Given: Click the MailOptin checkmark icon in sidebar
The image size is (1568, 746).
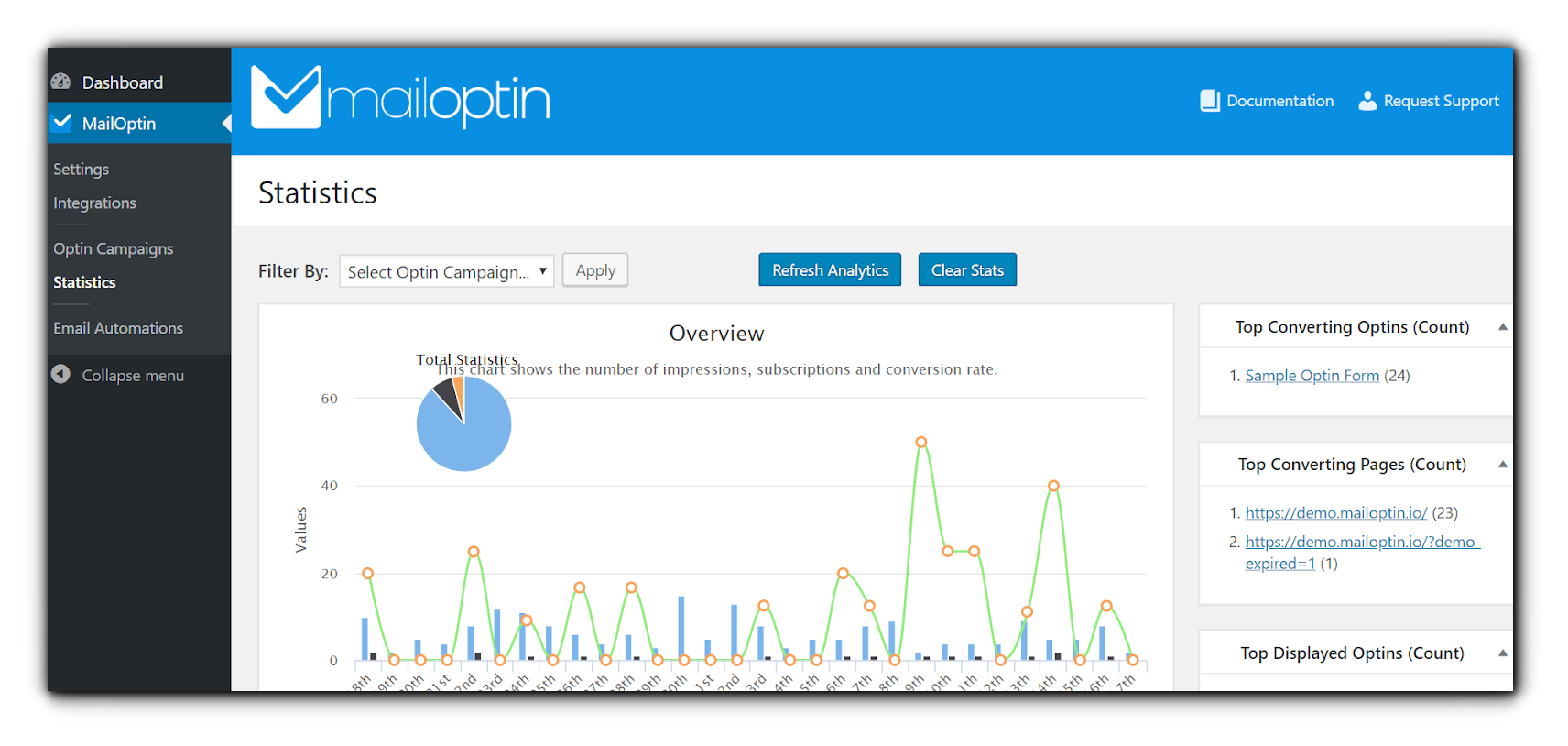Looking at the screenshot, I should click(61, 122).
